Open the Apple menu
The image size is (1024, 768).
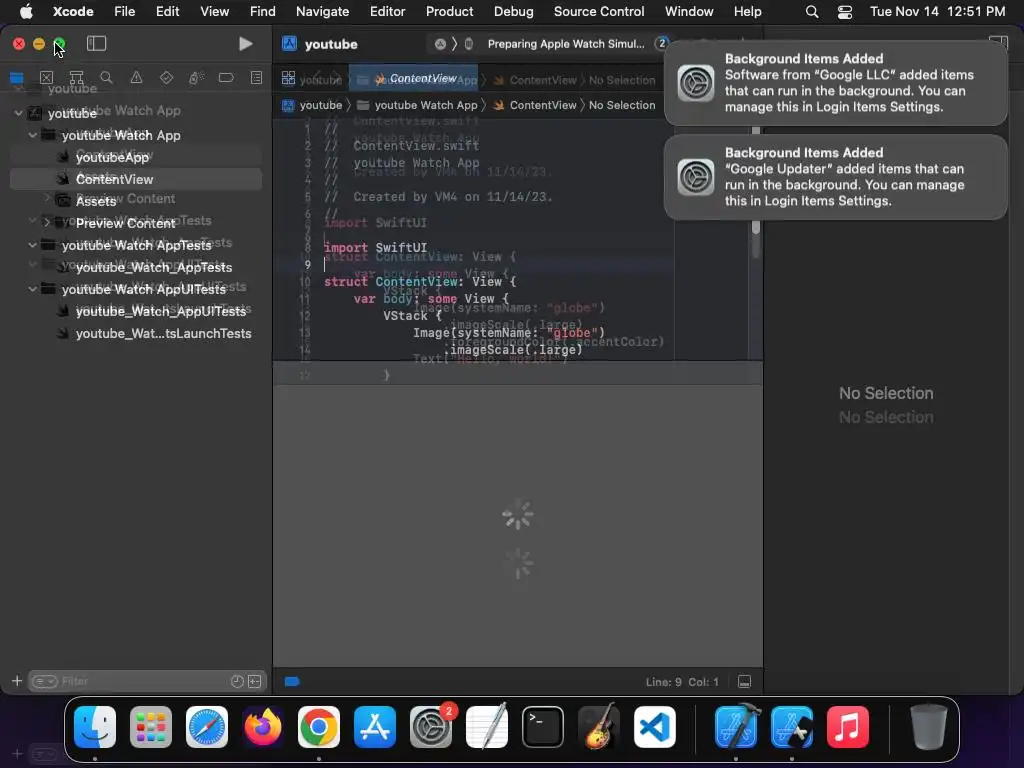pos(26,11)
